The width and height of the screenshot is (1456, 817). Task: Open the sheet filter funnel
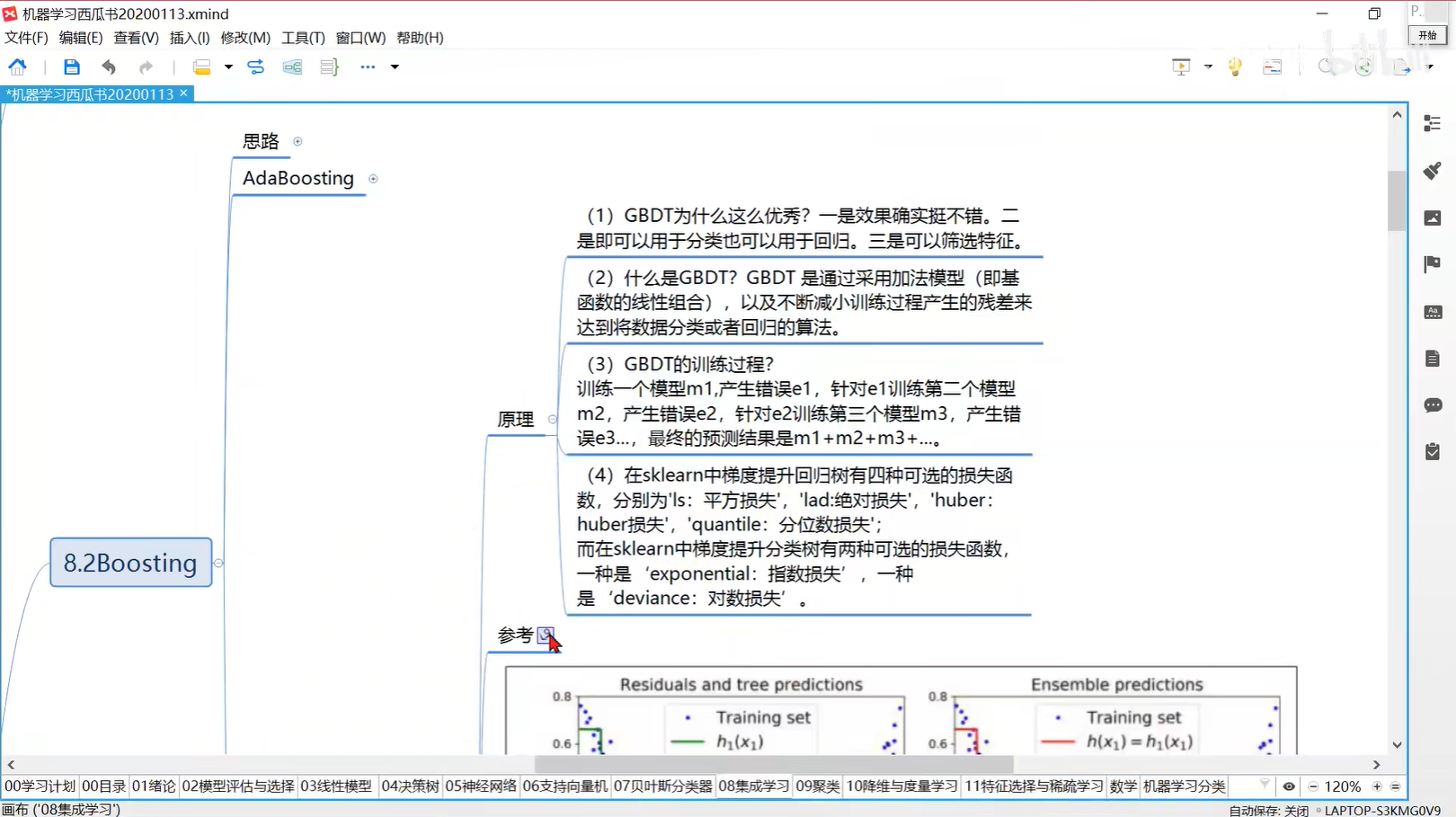[1265, 786]
